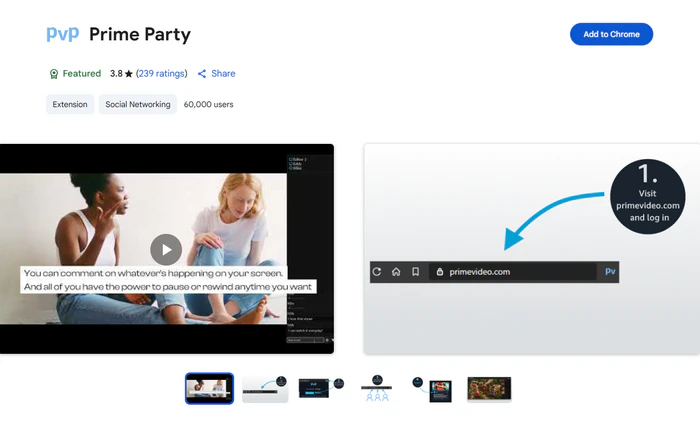700x427 pixels.
Task: Click the bookmark icon in the screenshot toolbar
Action: [415, 271]
